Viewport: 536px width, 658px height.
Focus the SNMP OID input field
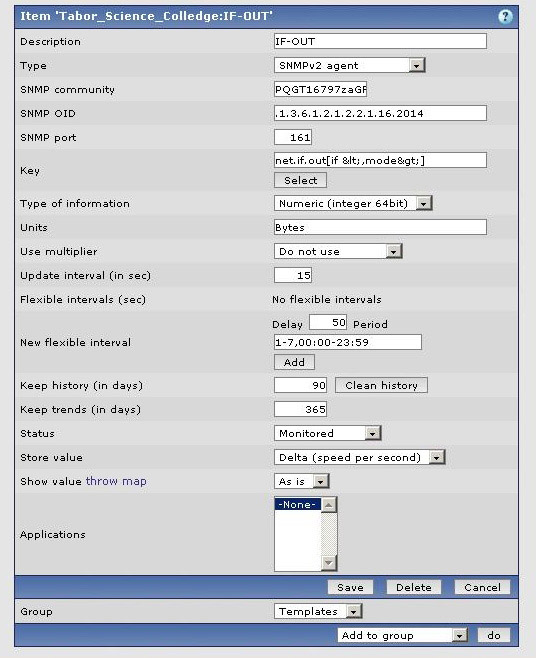click(x=380, y=113)
